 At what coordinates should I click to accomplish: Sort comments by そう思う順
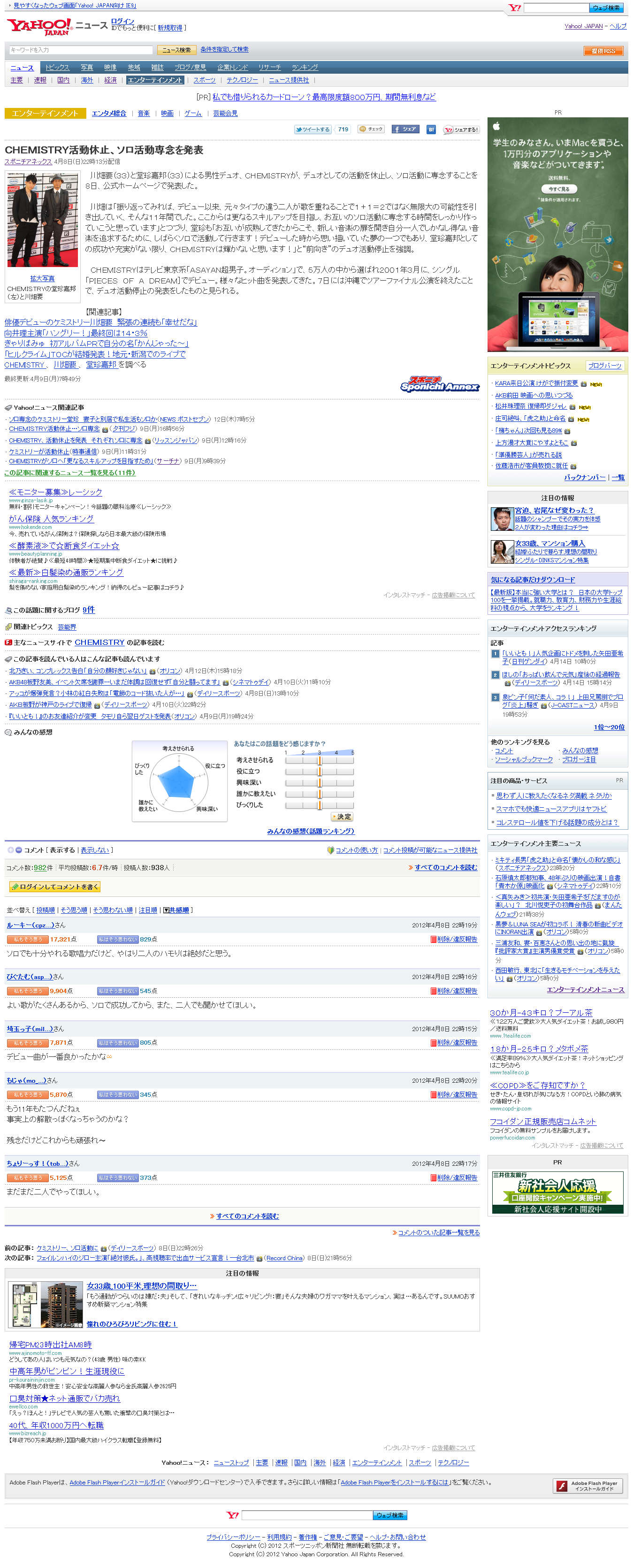tap(74, 910)
